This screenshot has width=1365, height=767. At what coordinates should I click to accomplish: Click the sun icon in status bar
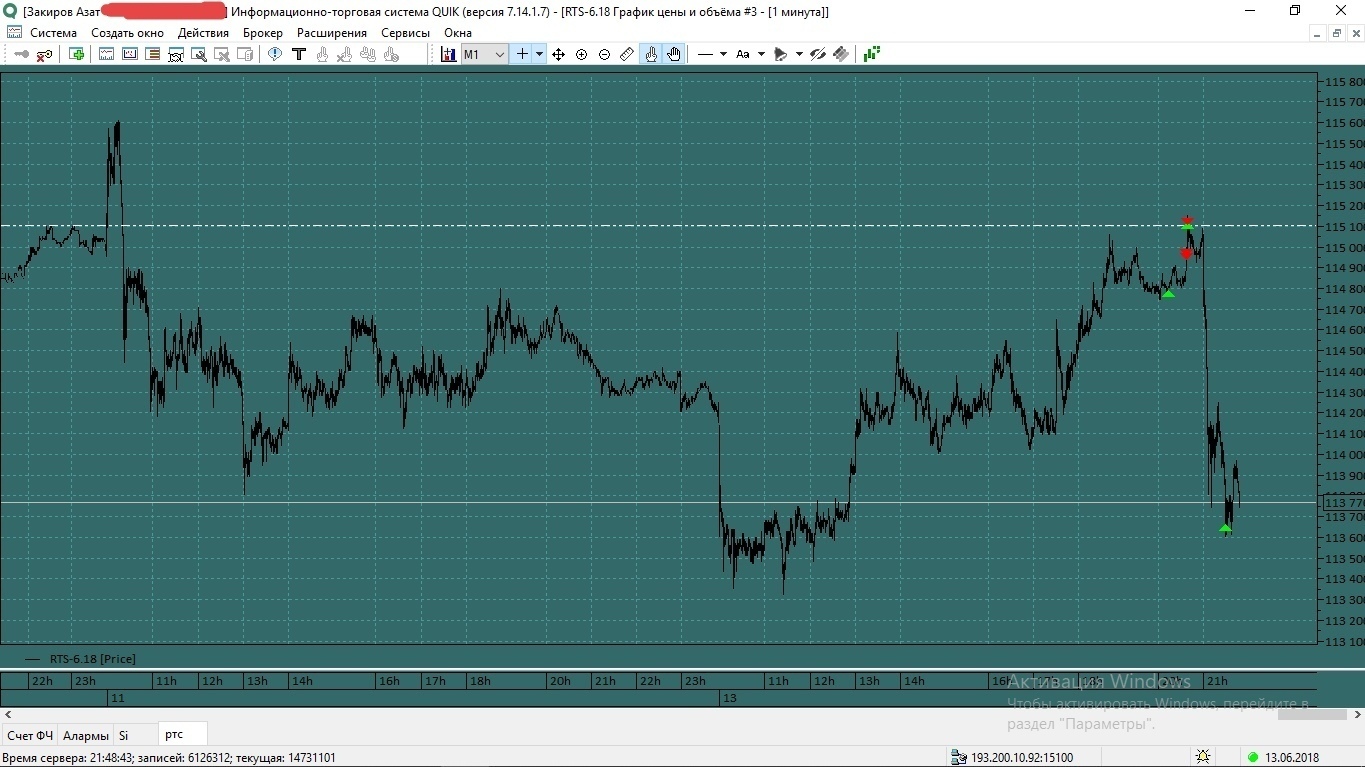(x=1203, y=757)
